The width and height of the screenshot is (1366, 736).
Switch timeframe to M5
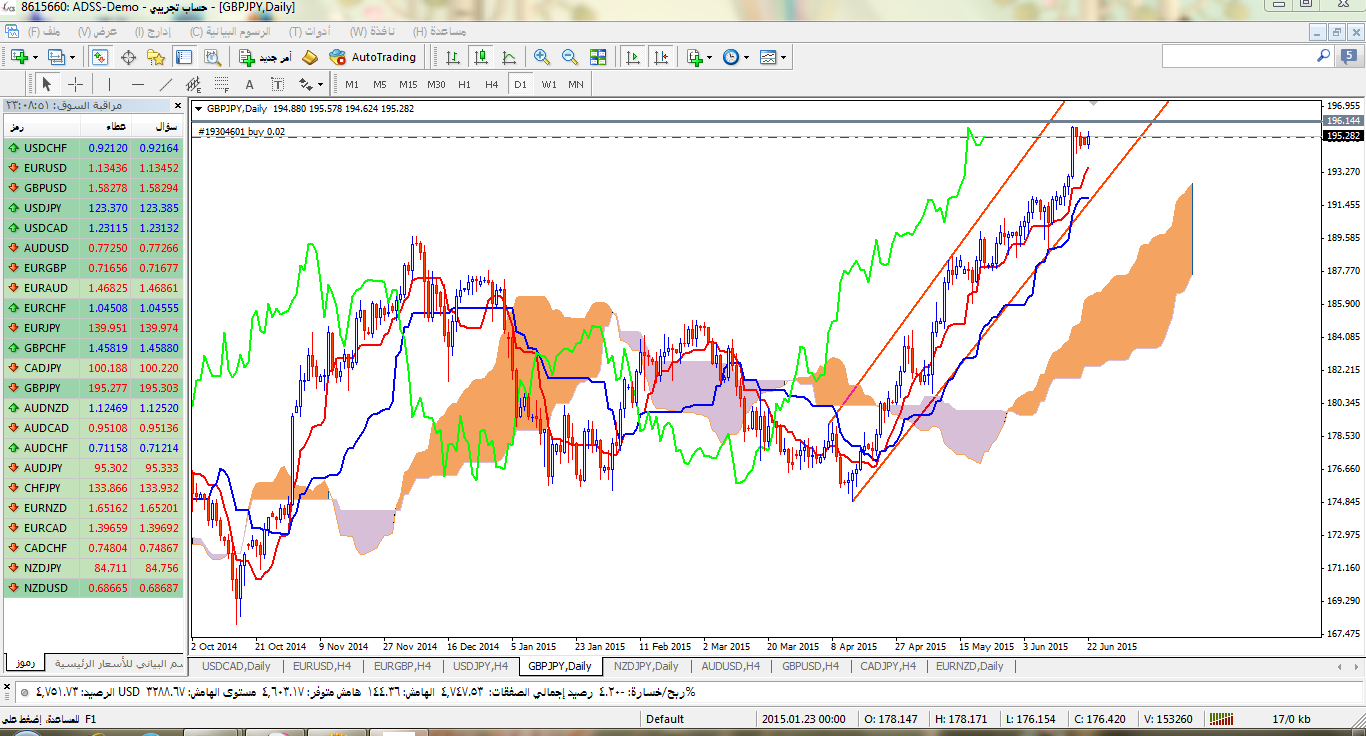pos(380,84)
